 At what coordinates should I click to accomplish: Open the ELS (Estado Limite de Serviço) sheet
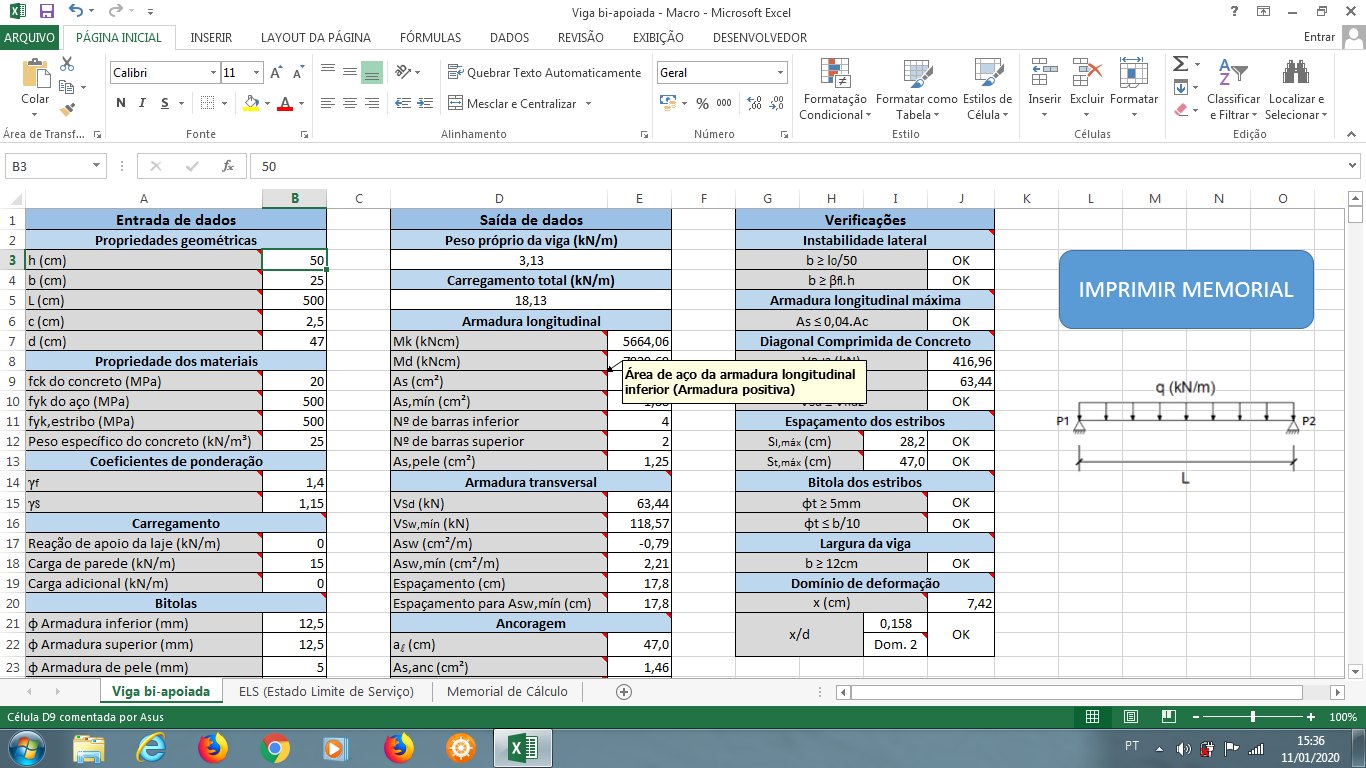coord(326,691)
